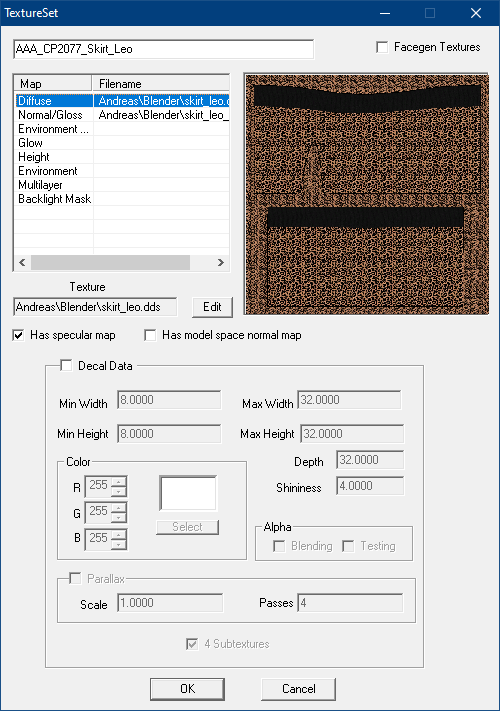Click the R color value field

pyautogui.click(x=98, y=486)
